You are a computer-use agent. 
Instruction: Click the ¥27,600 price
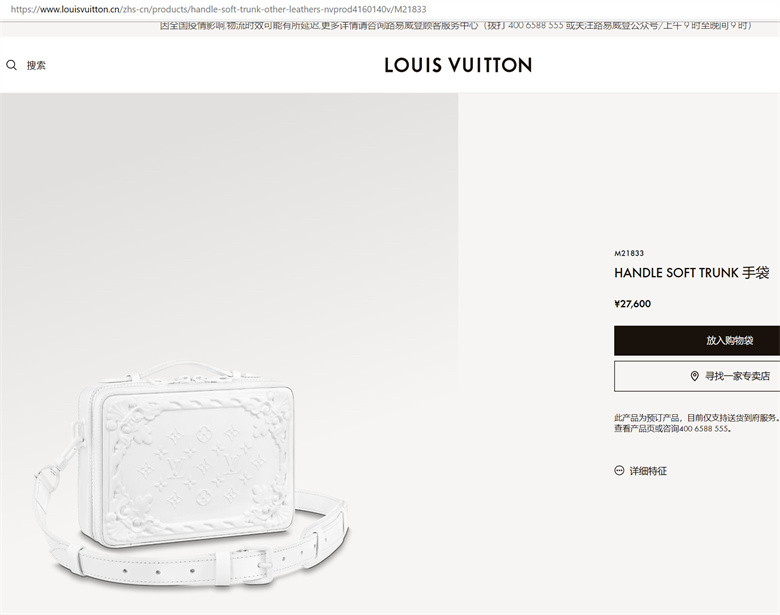[633, 304]
